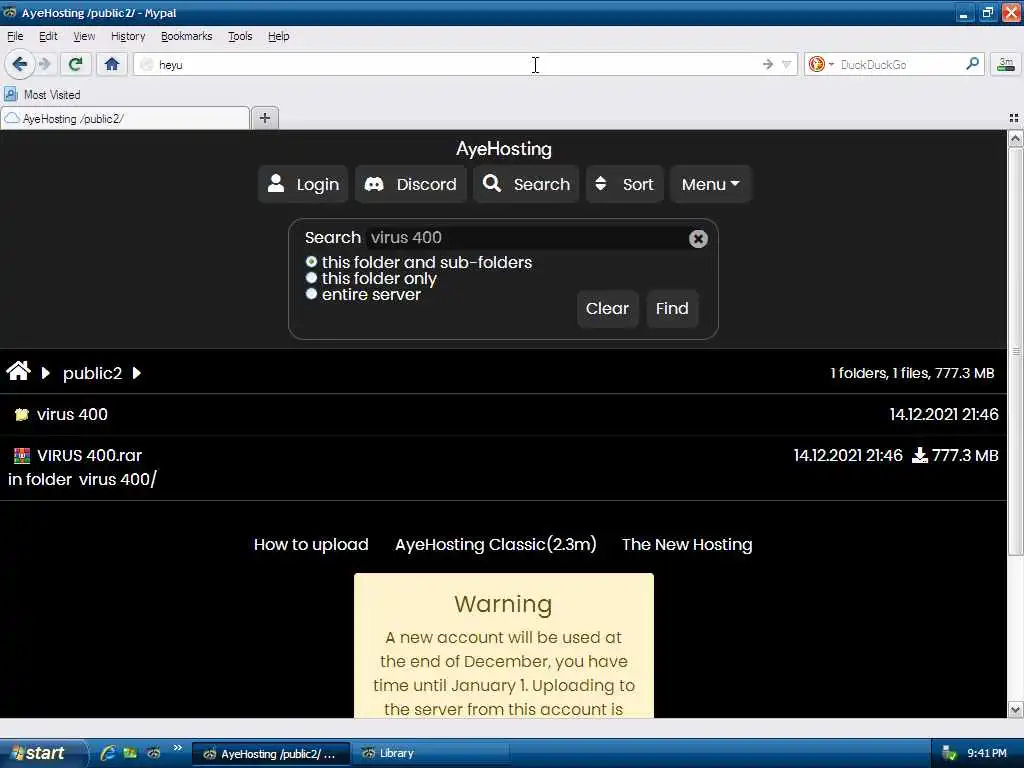Click the Sort button

(x=625, y=184)
